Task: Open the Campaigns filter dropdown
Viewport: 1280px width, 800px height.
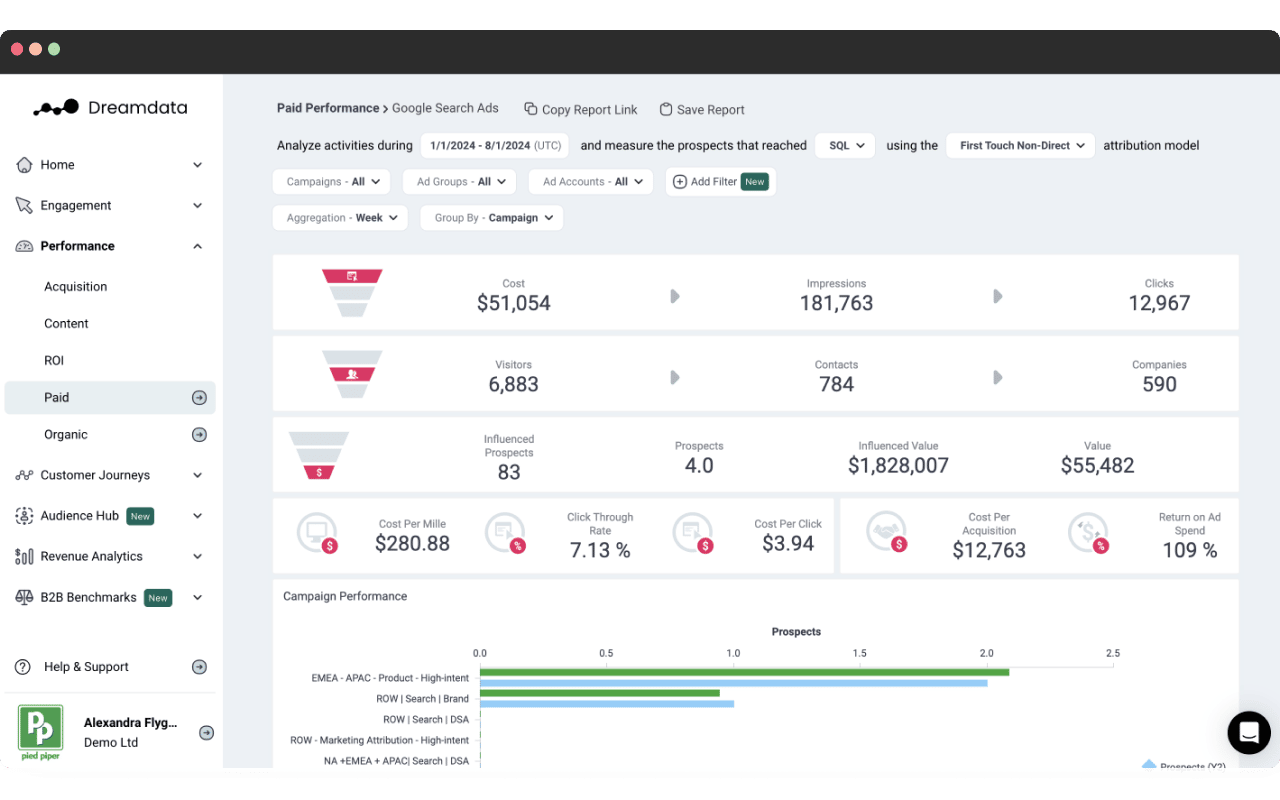Action: pos(331,181)
